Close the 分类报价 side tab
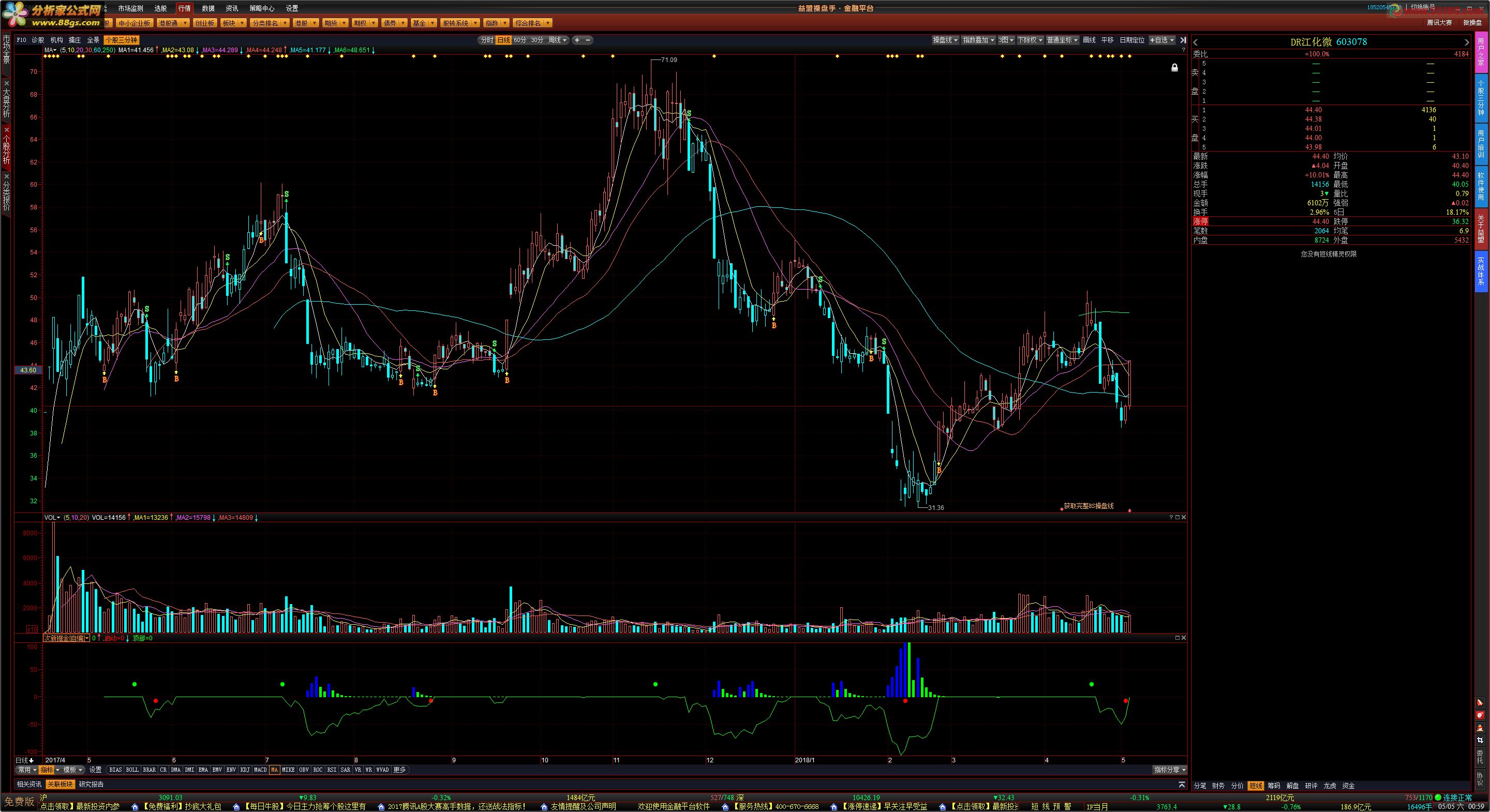 click(x=6, y=176)
